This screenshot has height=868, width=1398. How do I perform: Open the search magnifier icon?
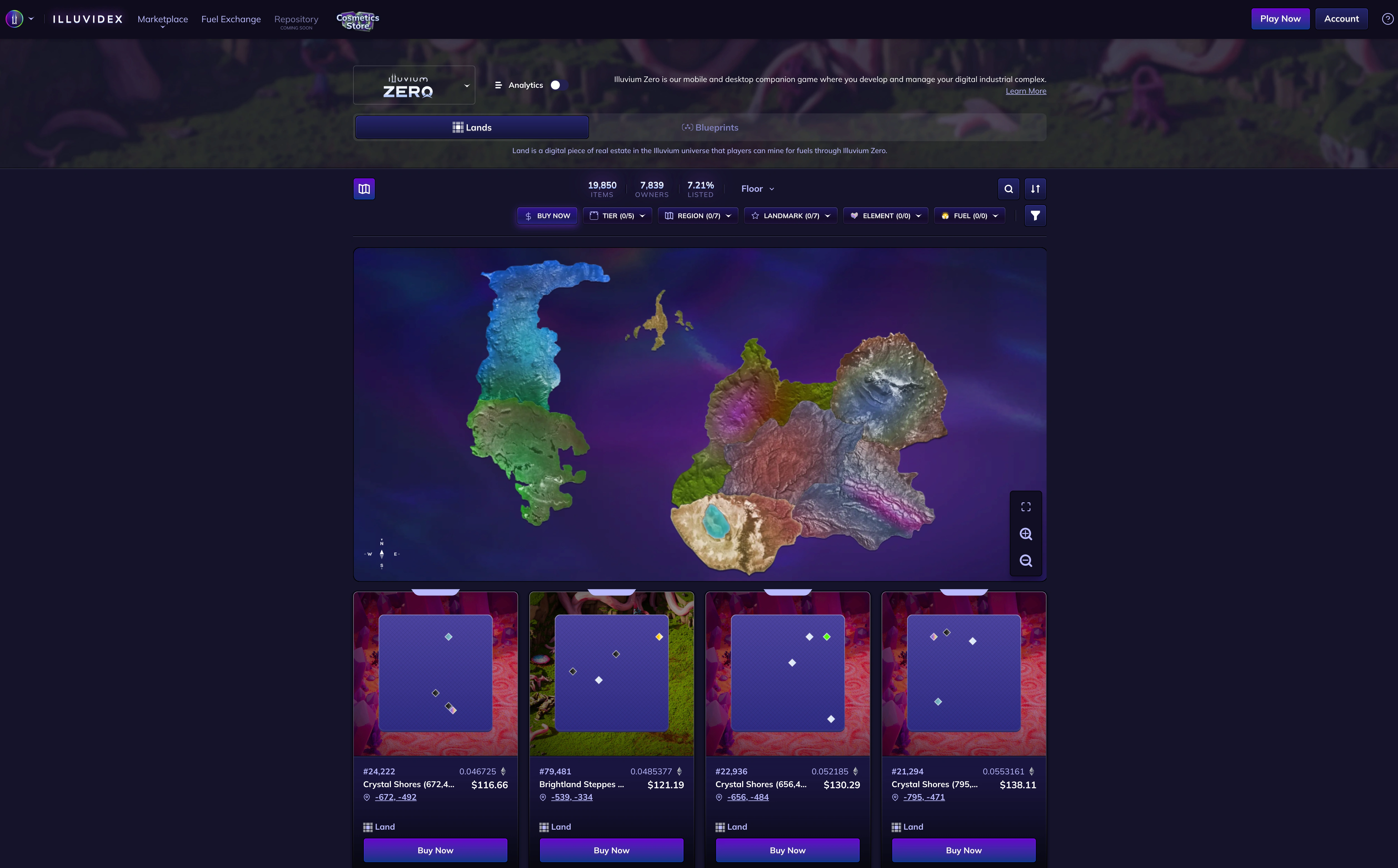click(1008, 189)
